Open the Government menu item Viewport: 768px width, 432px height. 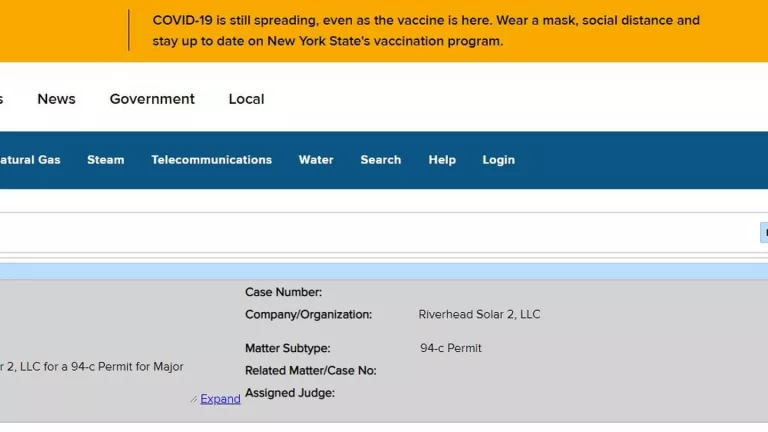[x=152, y=99]
